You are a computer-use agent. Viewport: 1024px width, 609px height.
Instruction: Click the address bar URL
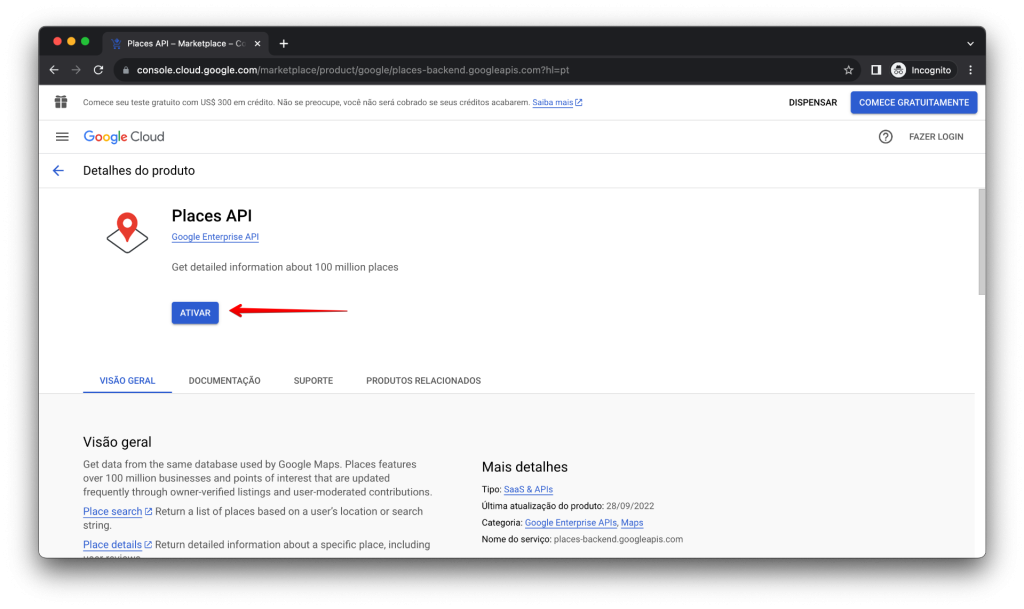[x=353, y=70]
